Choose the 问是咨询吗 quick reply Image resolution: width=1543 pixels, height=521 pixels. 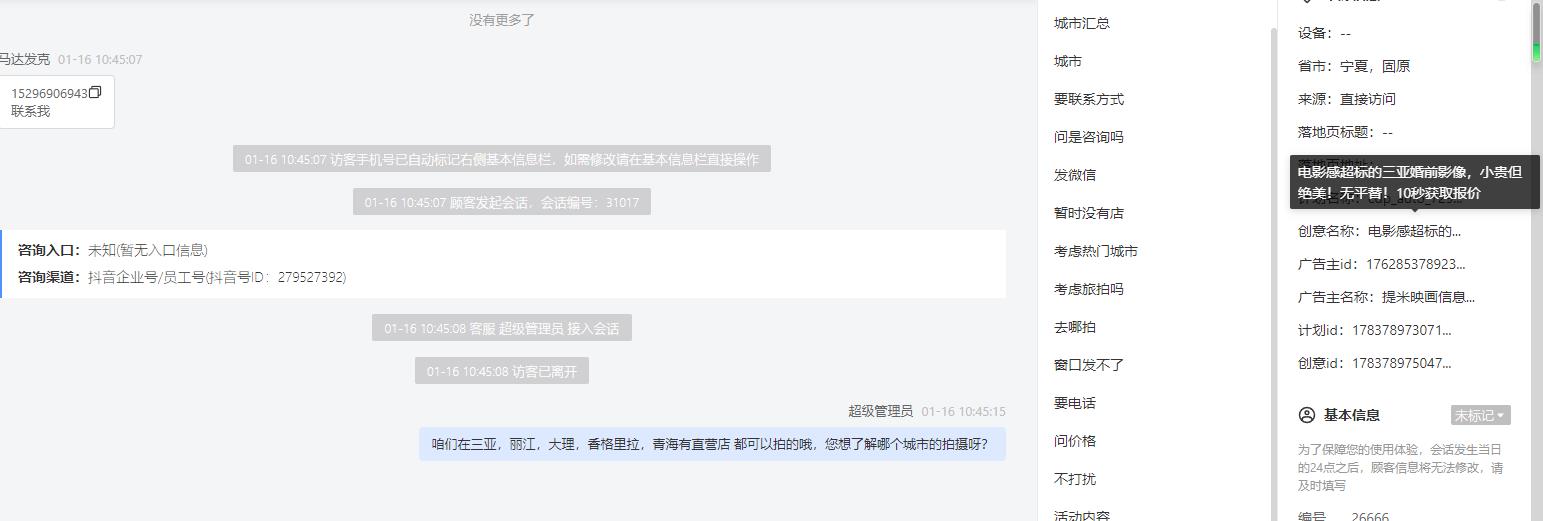[x=1088, y=137]
